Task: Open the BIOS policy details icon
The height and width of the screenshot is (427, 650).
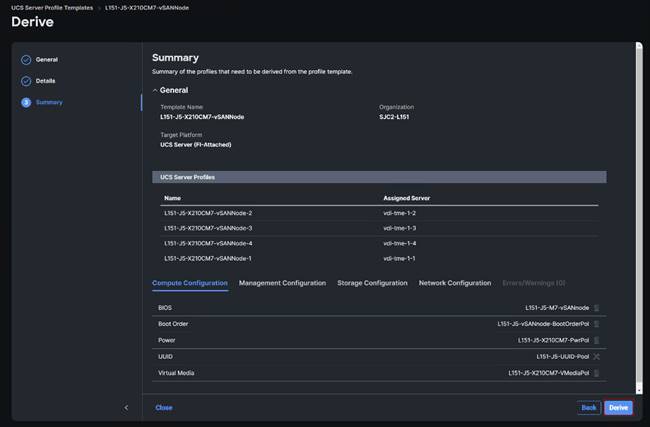Action: click(x=597, y=308)
